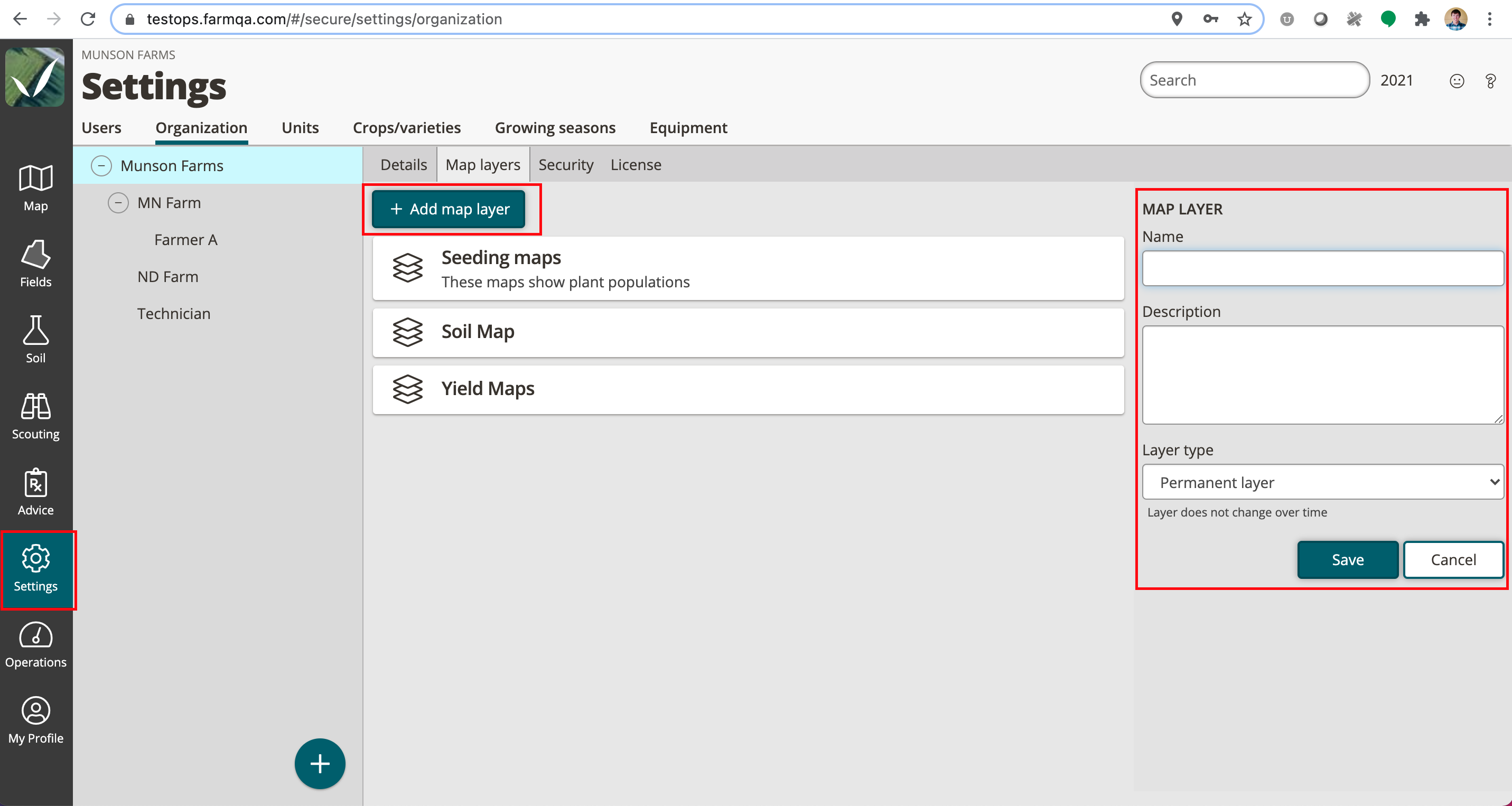The image size is (1512, 806).
Task: Open My Profile icon
Action: (x=36, y=711)
